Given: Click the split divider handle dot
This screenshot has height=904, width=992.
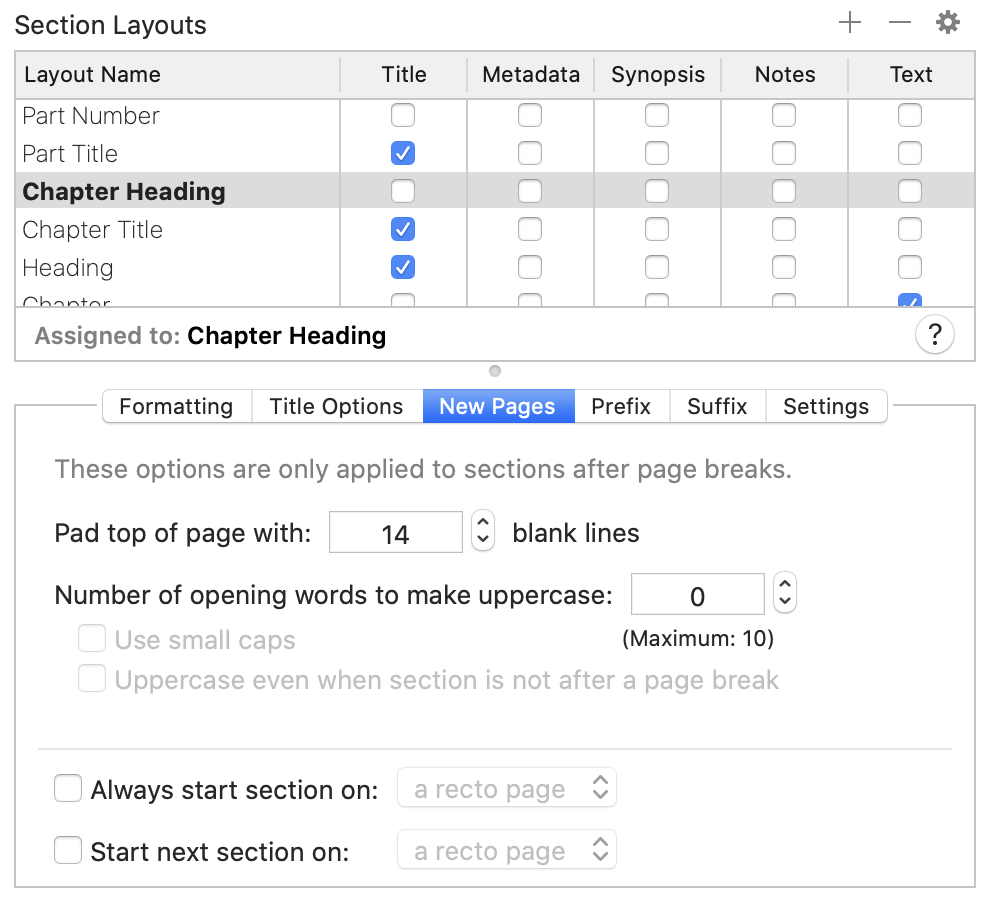Looking at the screenshot, I should 495,371.
